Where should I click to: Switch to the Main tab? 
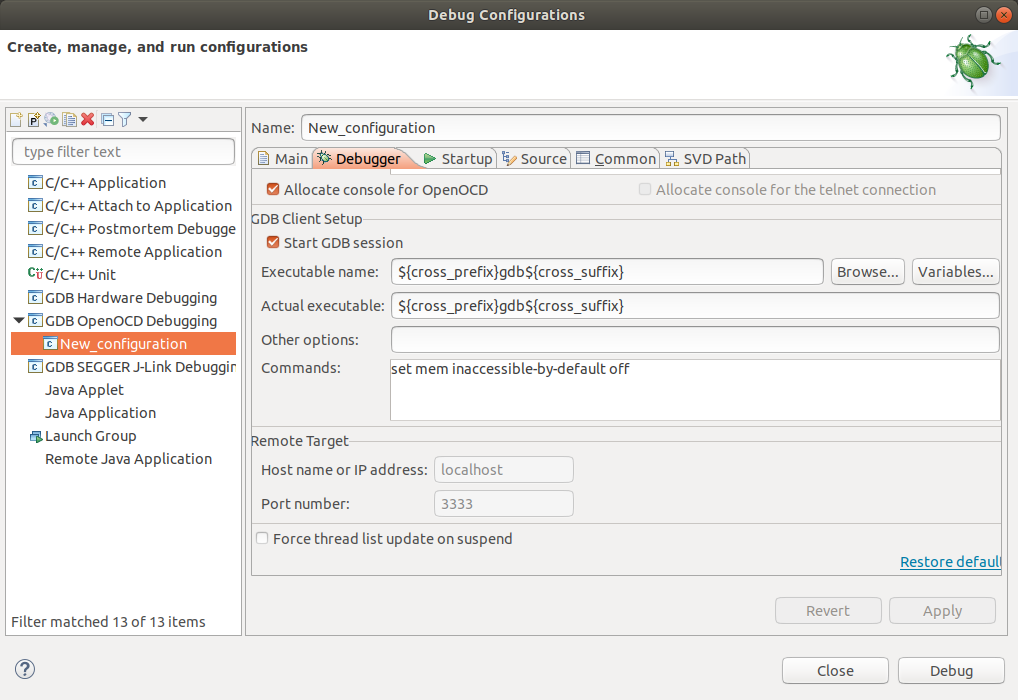point(283,158)
